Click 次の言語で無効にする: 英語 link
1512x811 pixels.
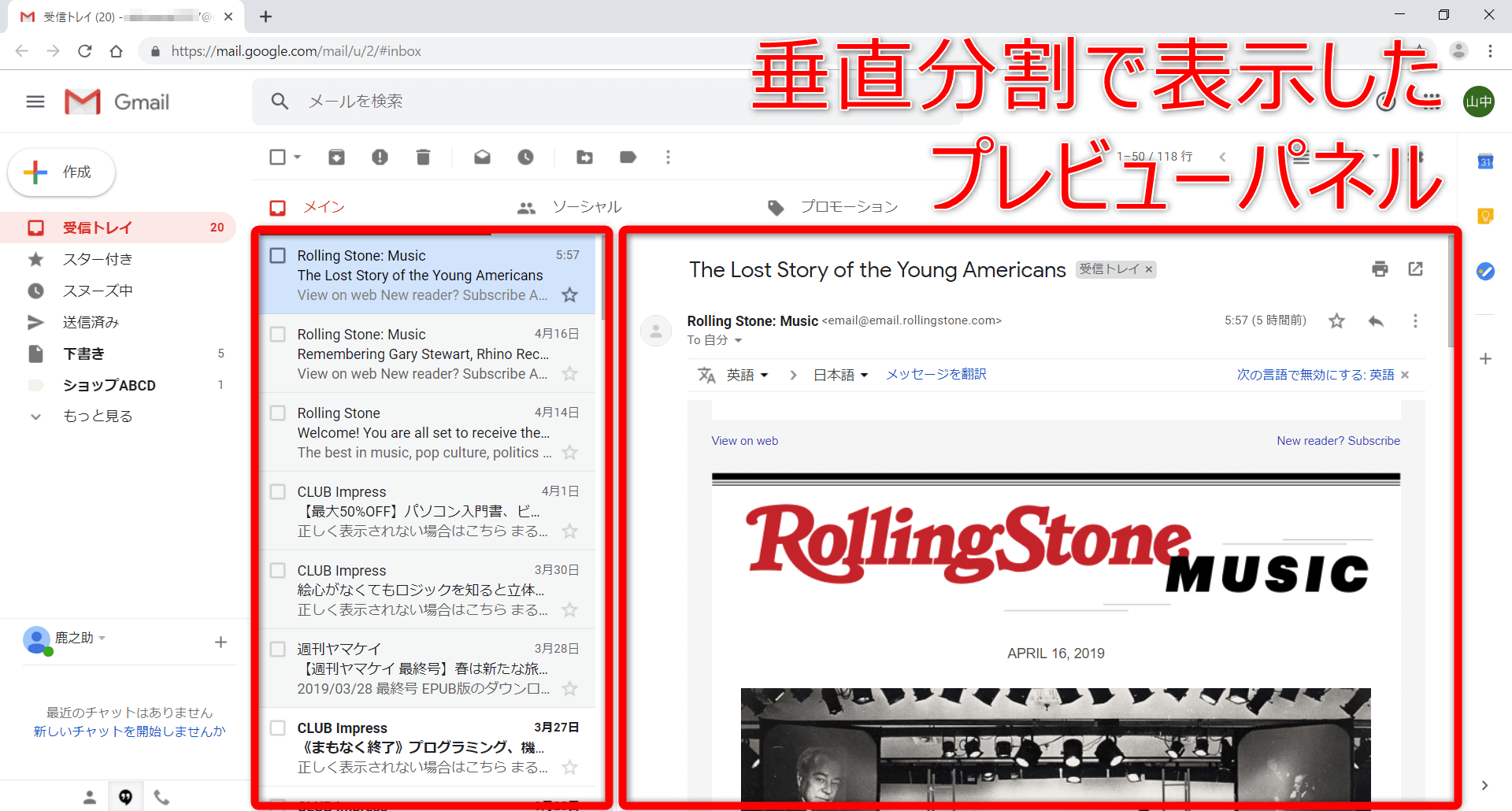[x=1315, y=375]
